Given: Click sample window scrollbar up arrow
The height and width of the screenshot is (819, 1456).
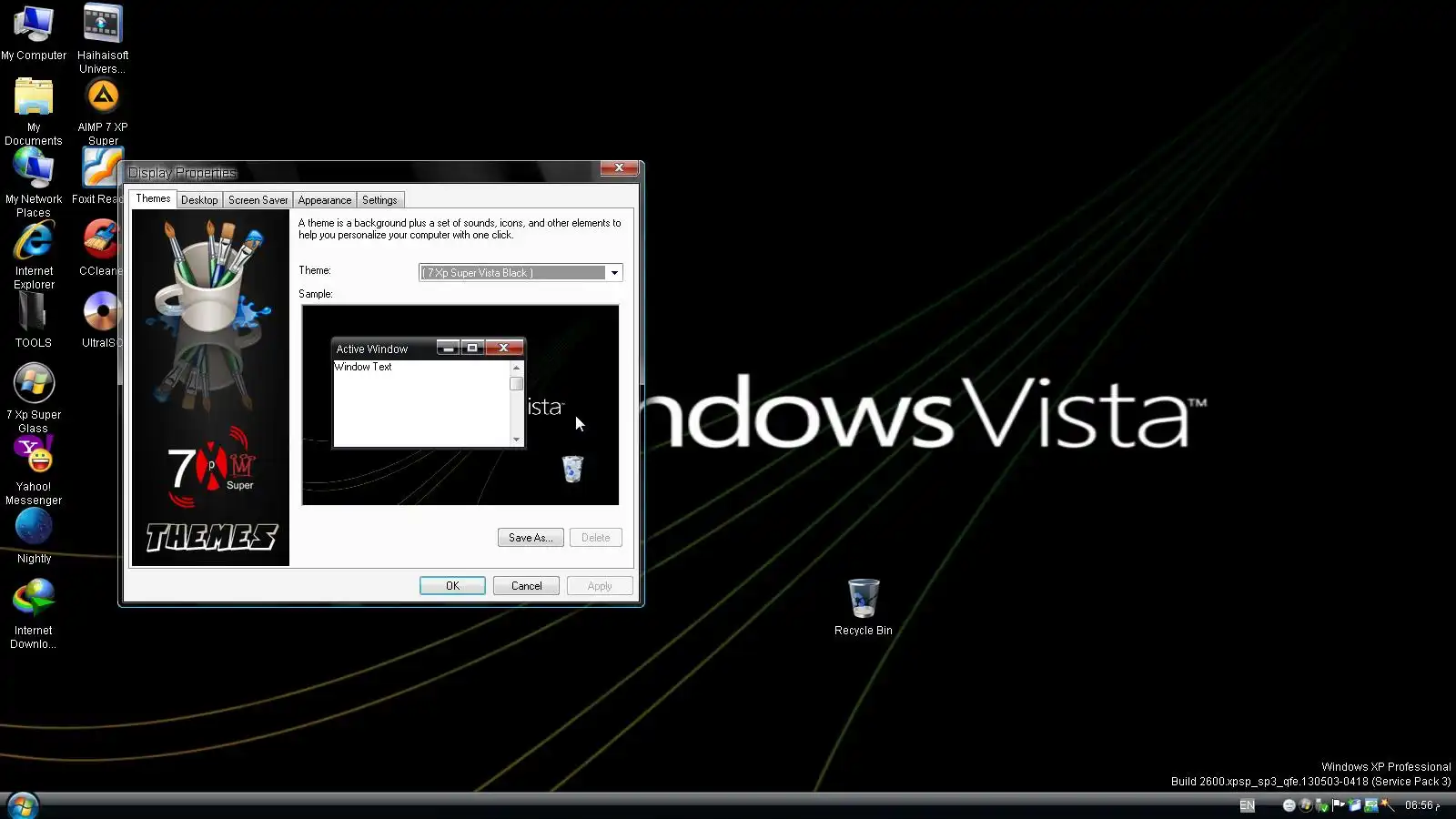Looking at the screenshot, I should [517, 368].
